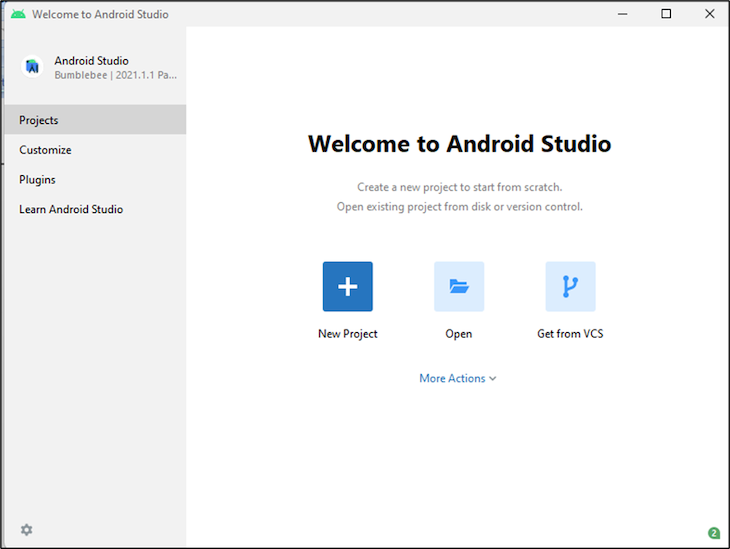This screenshot has width=730, height=549.
Task: Click the blue plus New Project icon
Action: [x=347, y=287]
